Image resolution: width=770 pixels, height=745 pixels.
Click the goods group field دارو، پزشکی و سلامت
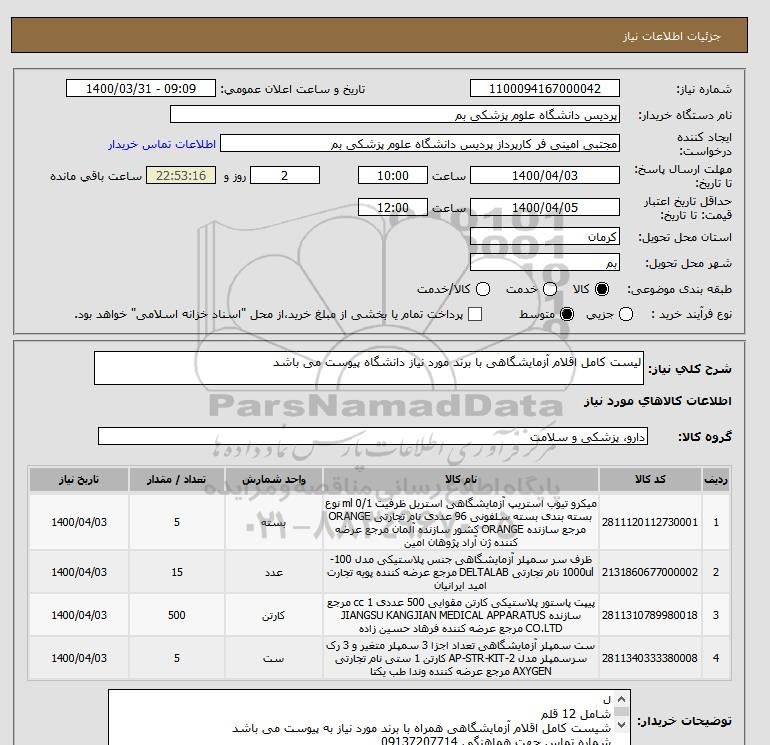point(373,436)
